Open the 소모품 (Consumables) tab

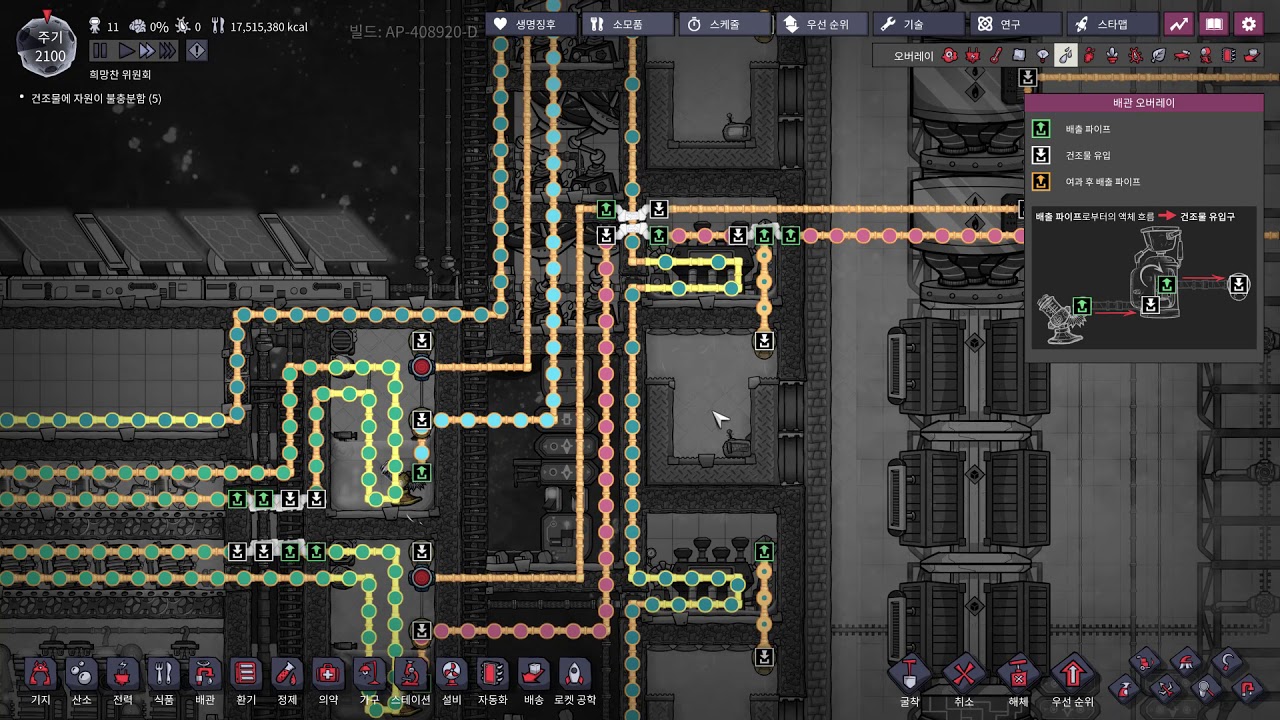(x=628, y=24)
